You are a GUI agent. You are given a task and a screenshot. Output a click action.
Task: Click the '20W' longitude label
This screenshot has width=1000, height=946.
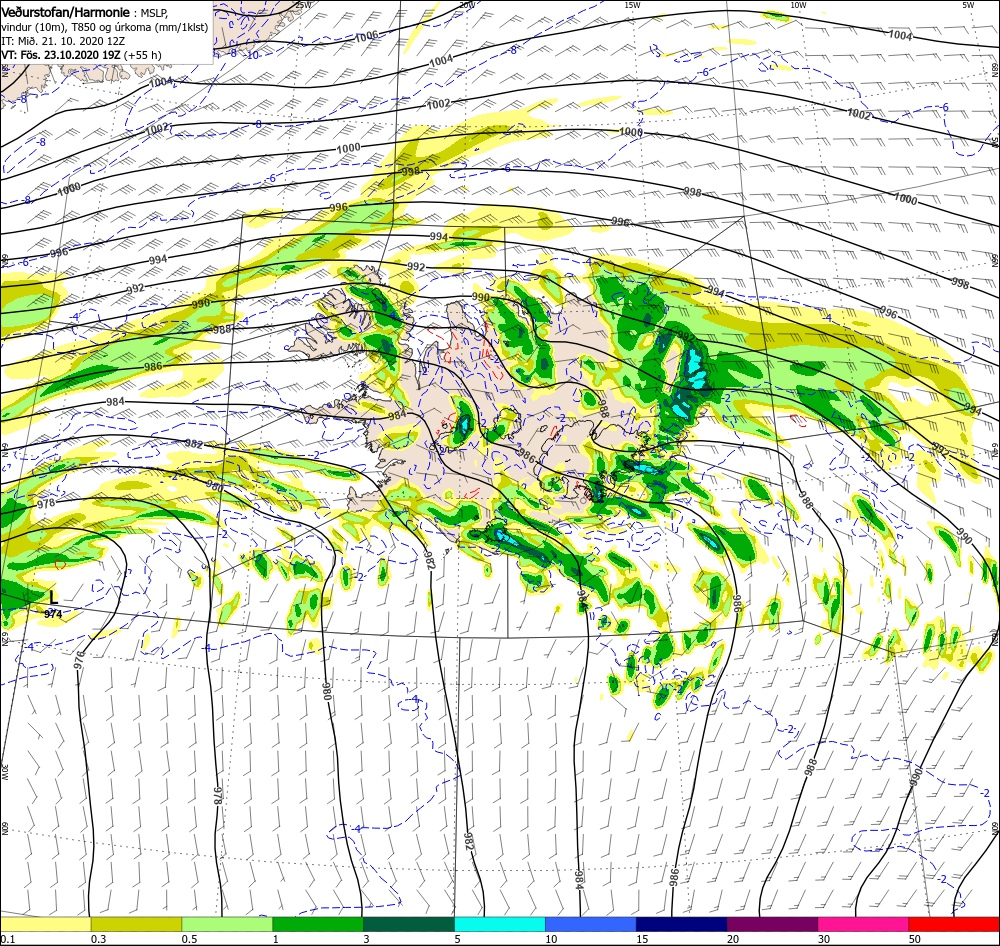pyautogui.click(x=467, y=5)
